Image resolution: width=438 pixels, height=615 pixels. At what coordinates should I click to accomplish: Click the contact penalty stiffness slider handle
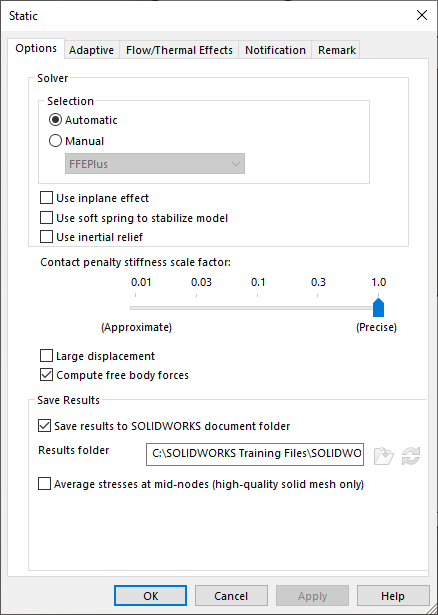(378, 307)
